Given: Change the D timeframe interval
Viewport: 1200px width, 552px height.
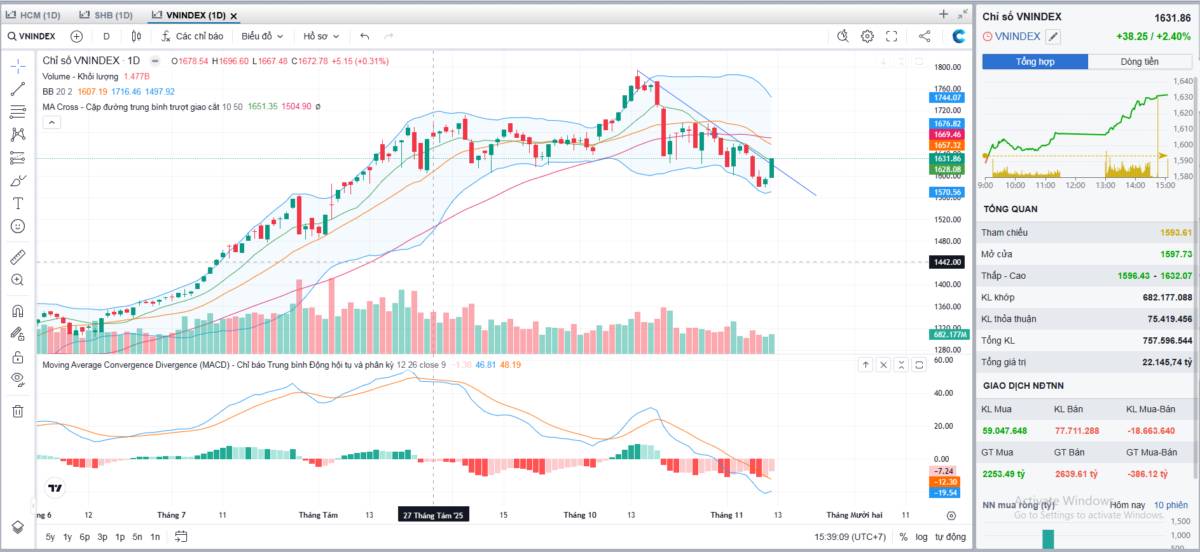Looking at the screenshot, I should tap(106, 36).
